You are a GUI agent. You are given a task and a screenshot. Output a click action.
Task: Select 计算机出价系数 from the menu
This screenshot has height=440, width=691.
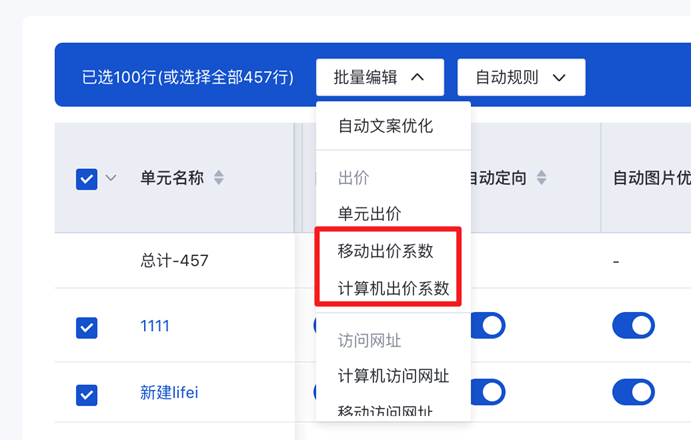point(393,289)
